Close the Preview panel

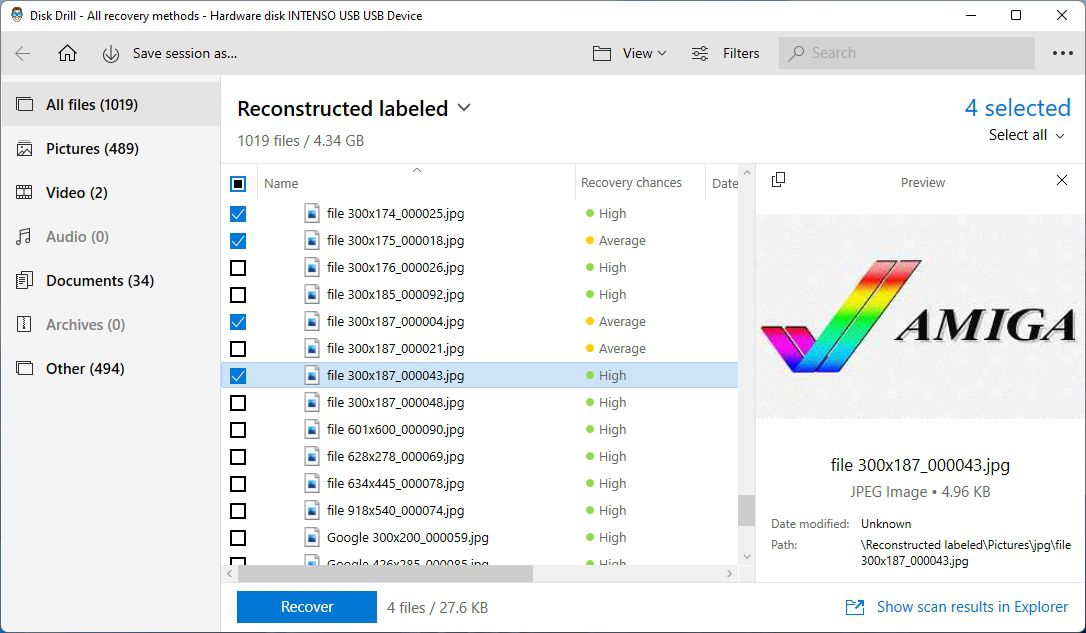click(1062, 180)
